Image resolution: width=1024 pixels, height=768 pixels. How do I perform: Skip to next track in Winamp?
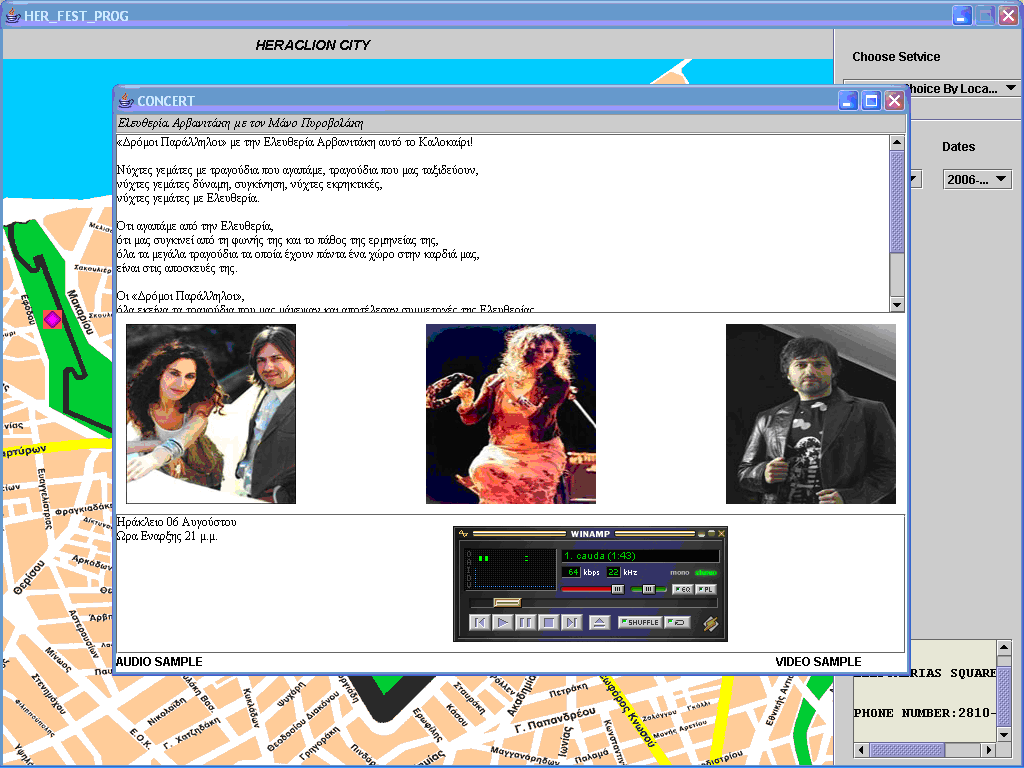pos(572,622)
